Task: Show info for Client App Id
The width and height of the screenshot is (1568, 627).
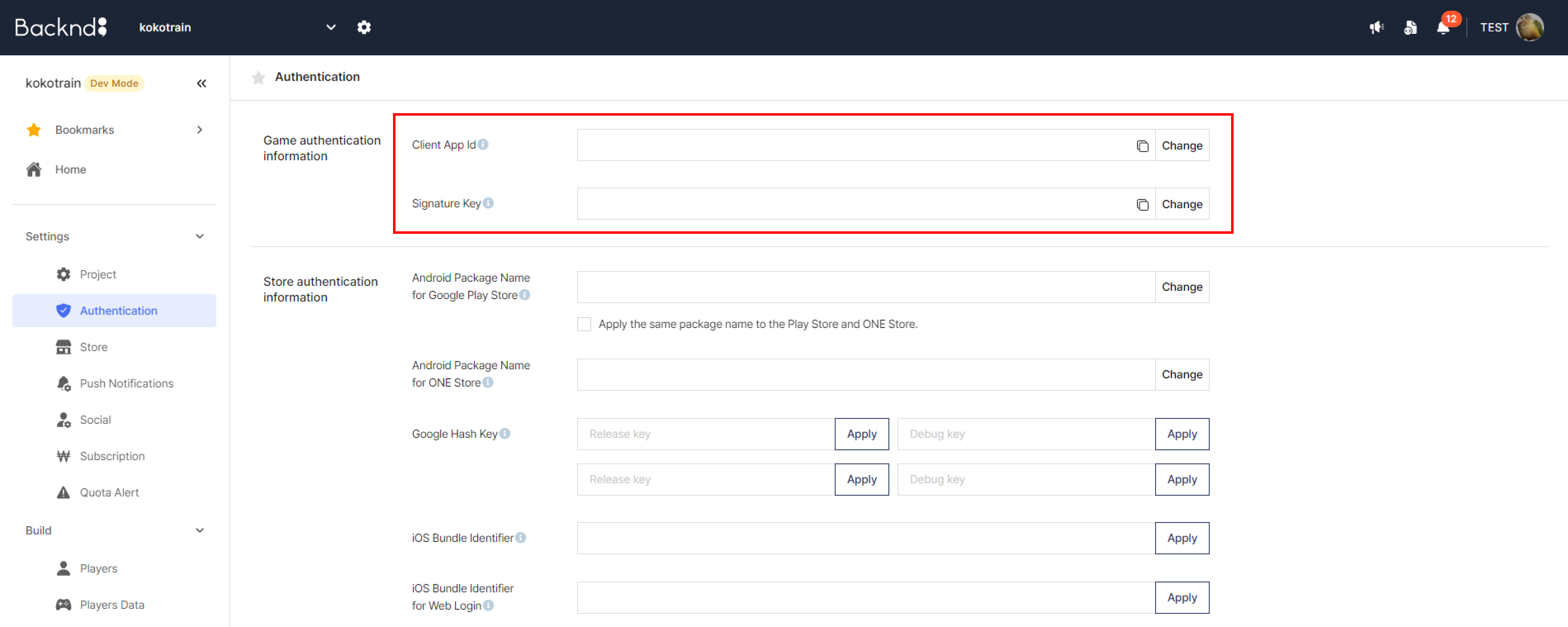Action: (x=483, y=144)
